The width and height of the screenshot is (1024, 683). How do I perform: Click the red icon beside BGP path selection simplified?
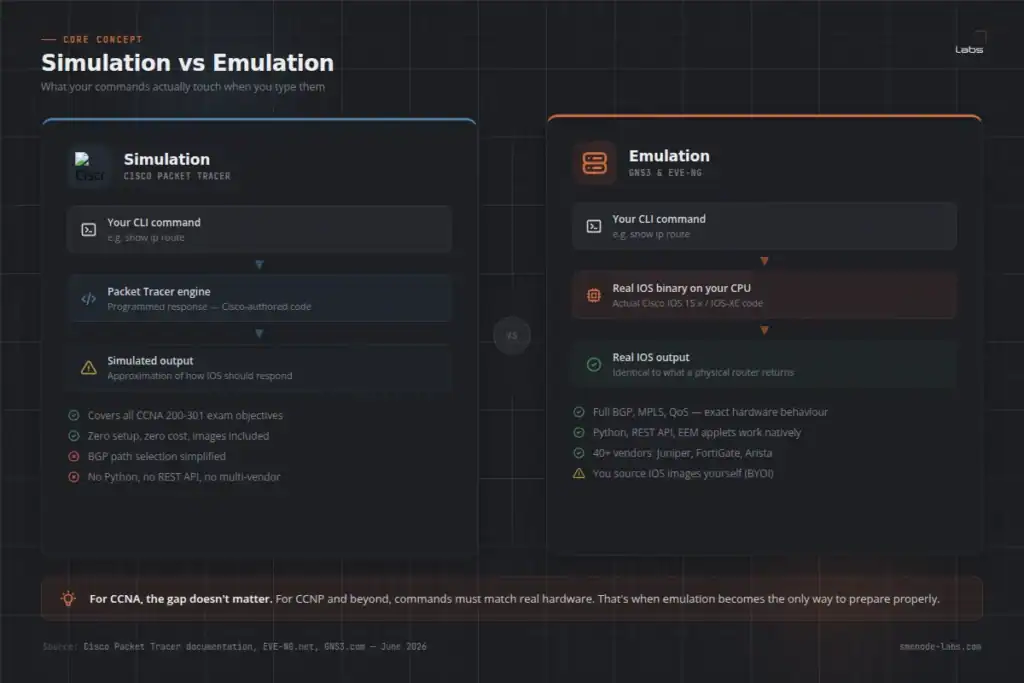74,456
